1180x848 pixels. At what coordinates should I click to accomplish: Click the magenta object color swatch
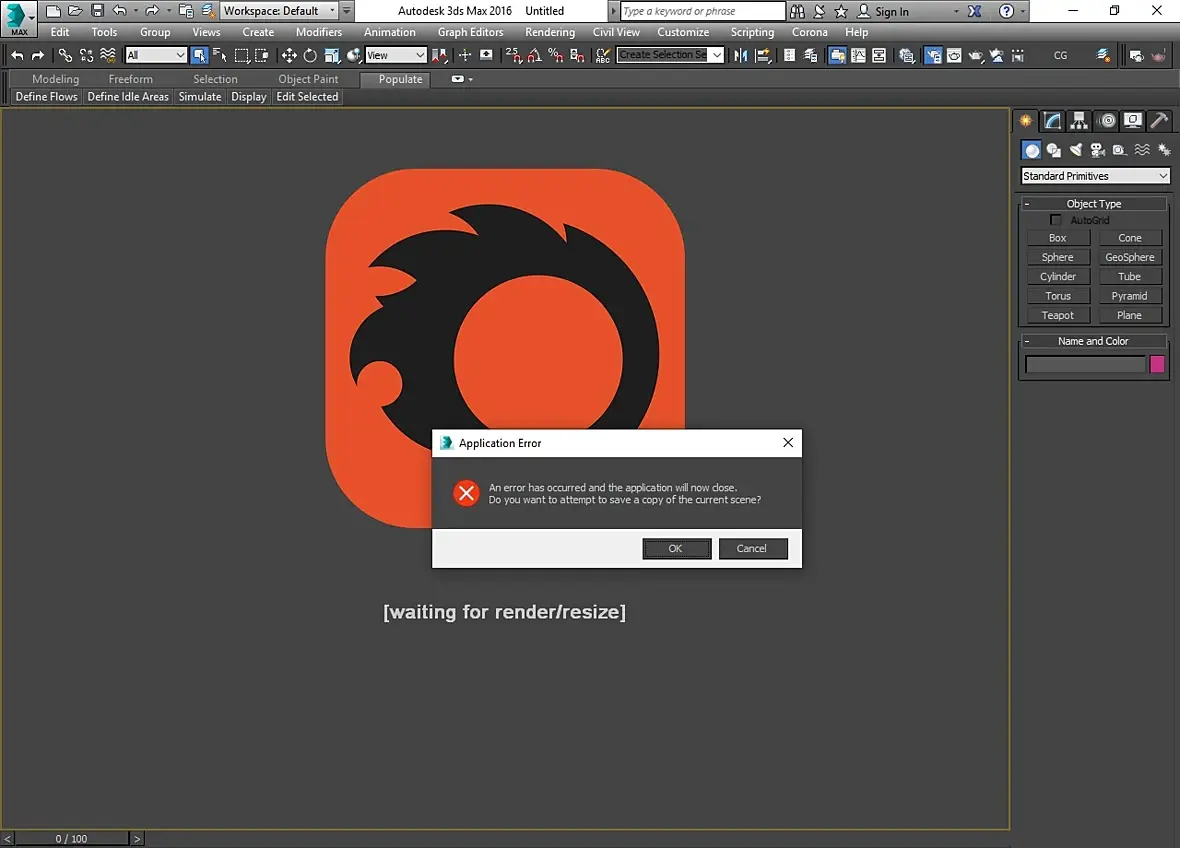[1157, 364]
